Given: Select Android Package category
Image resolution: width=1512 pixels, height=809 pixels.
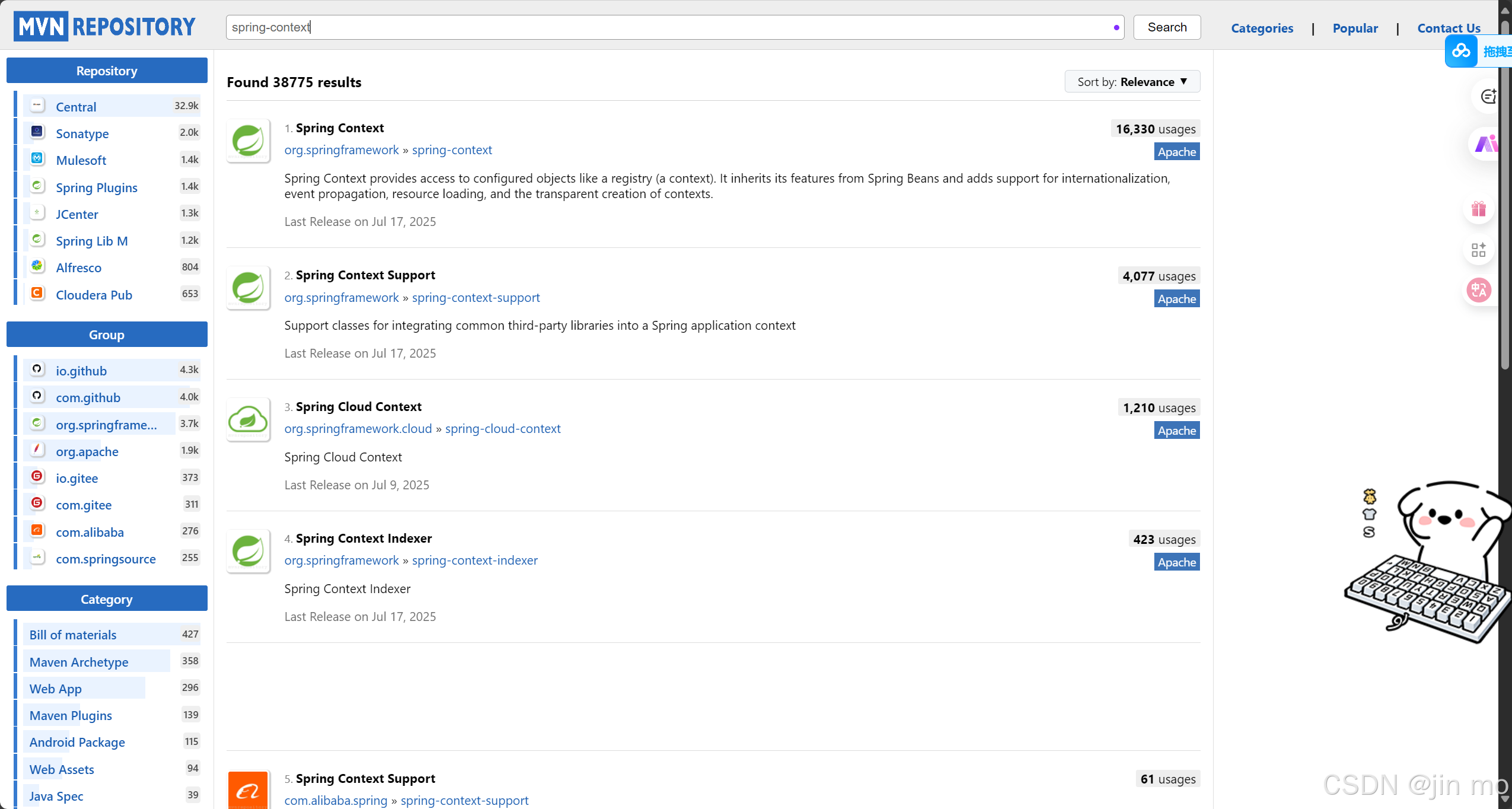Looking at the screenshot, I should click(x=112, y=742).
